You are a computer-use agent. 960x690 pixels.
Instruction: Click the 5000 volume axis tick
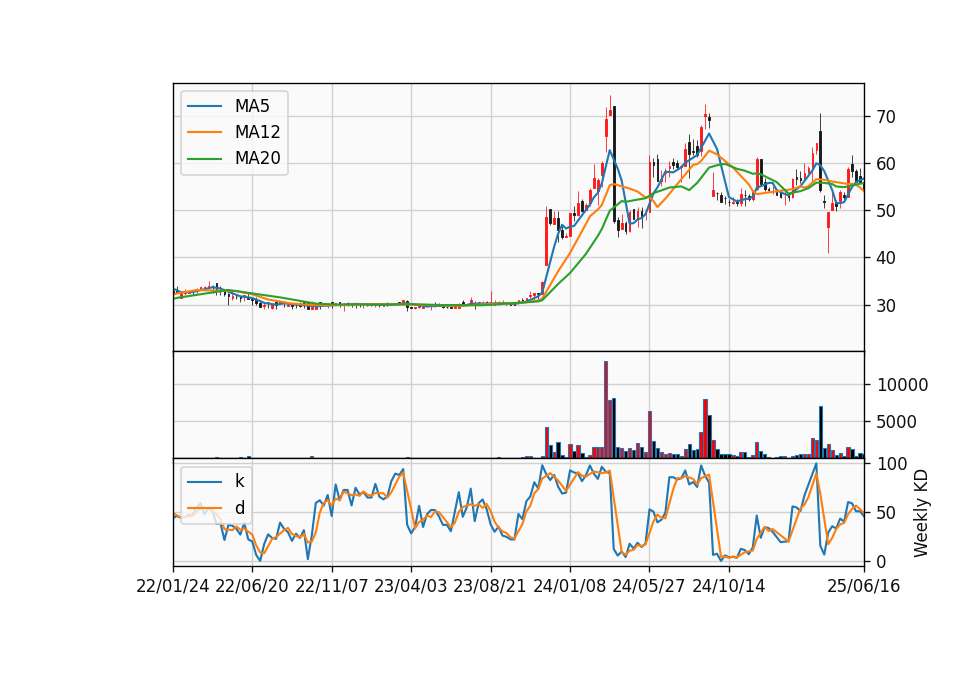[x=897, y=422]
